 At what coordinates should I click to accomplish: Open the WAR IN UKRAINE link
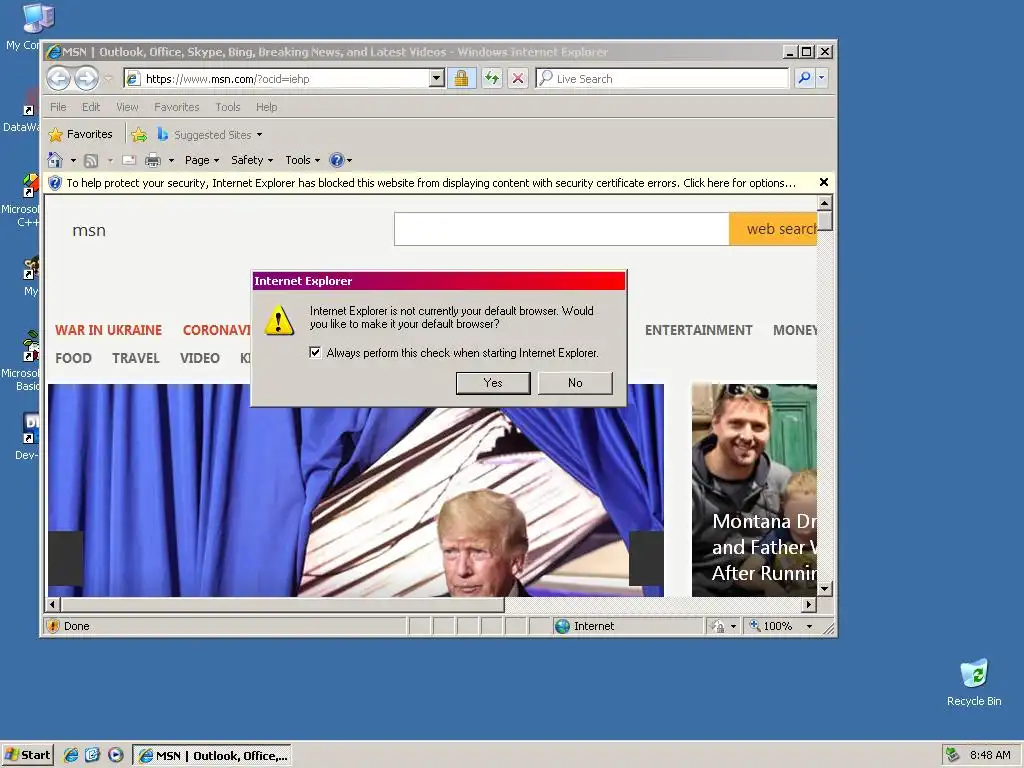108,330
